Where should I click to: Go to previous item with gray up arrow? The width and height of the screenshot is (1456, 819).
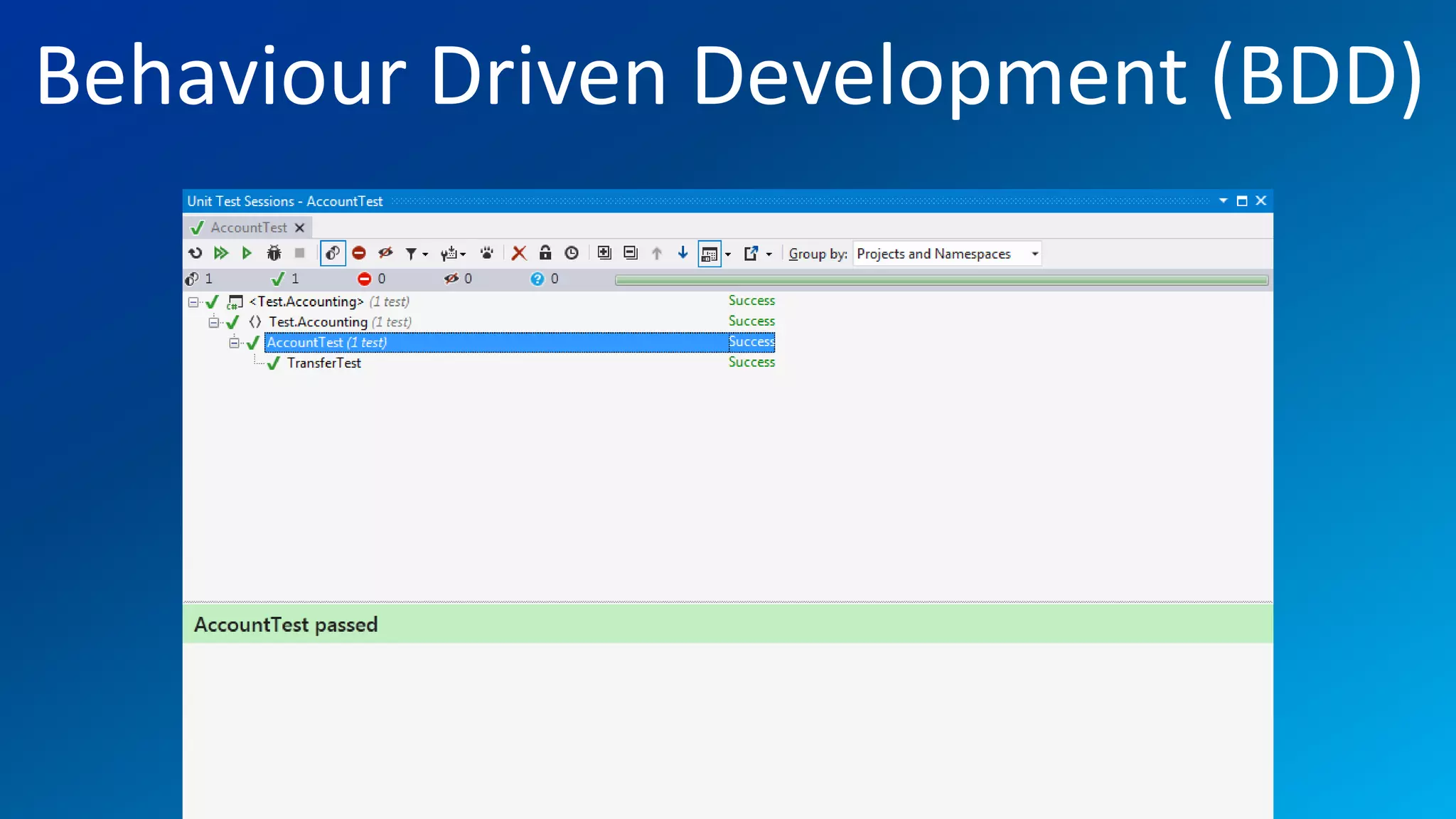pyautogui.click(x=657, y=253)
